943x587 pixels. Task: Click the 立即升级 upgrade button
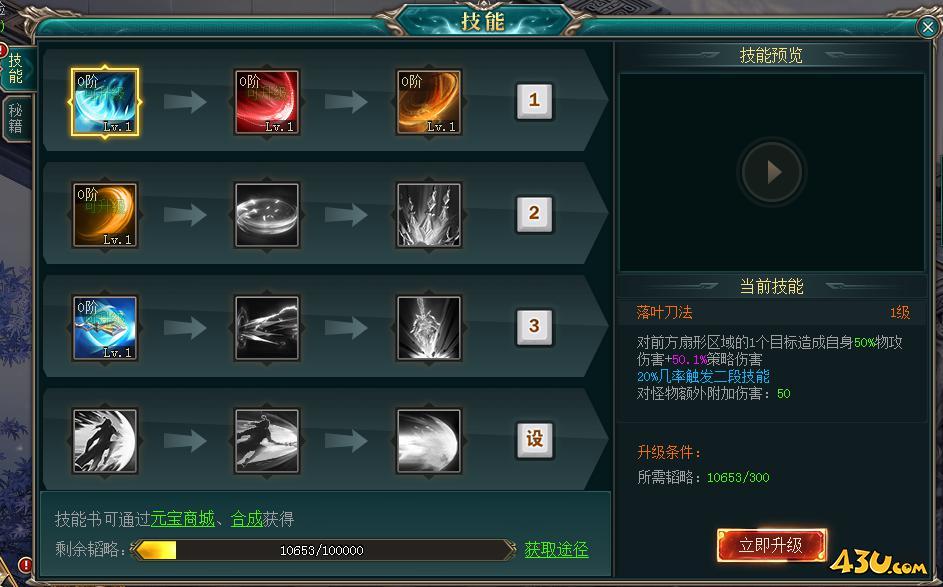click(771, 546)
